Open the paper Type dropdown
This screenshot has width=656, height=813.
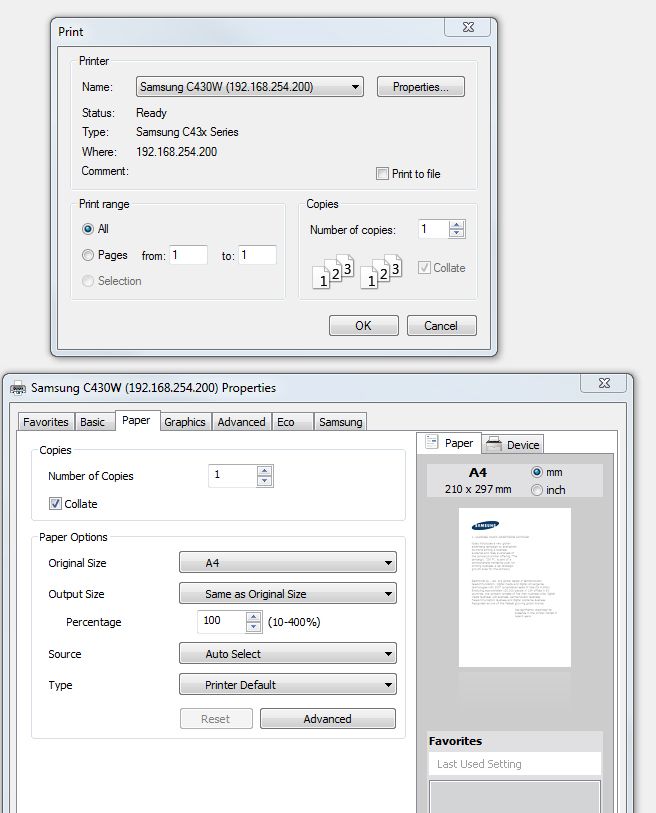coord(288,684)
